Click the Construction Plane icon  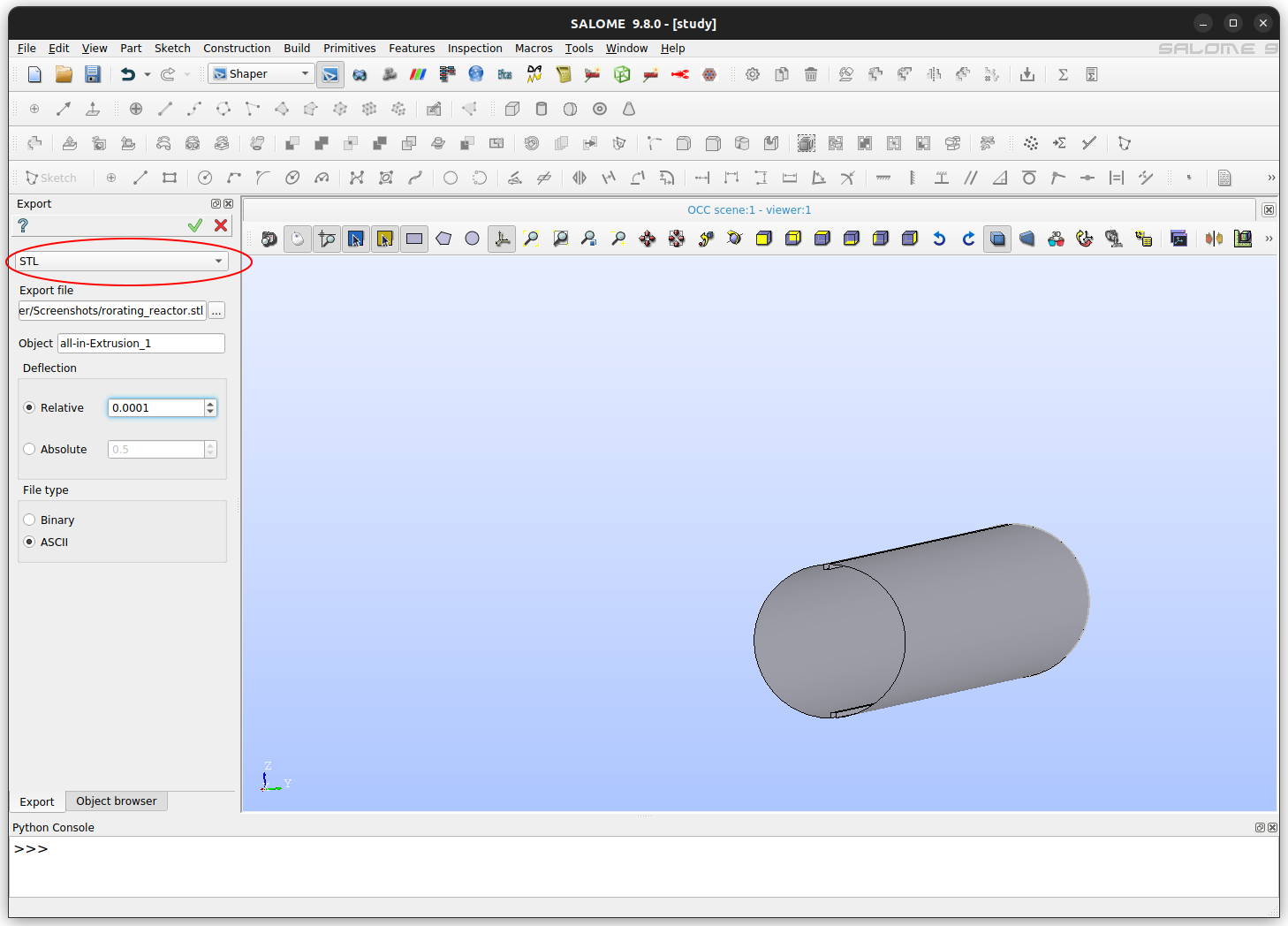coord(93,109)
